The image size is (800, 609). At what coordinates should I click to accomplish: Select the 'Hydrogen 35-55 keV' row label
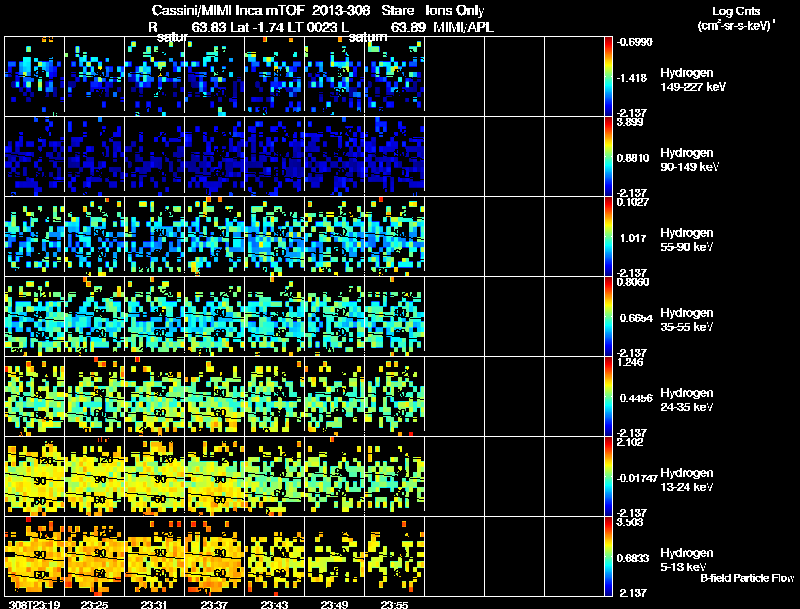[687, 320]
